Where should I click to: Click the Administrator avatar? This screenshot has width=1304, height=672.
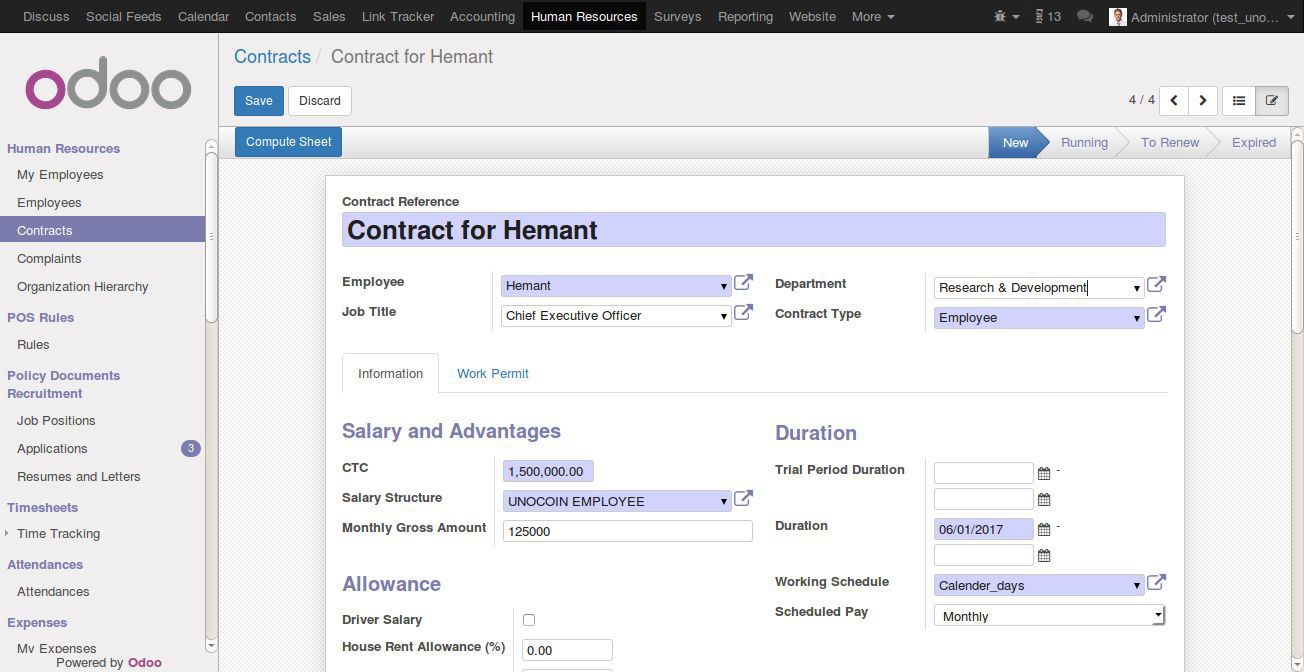[x=1118, y=16]
